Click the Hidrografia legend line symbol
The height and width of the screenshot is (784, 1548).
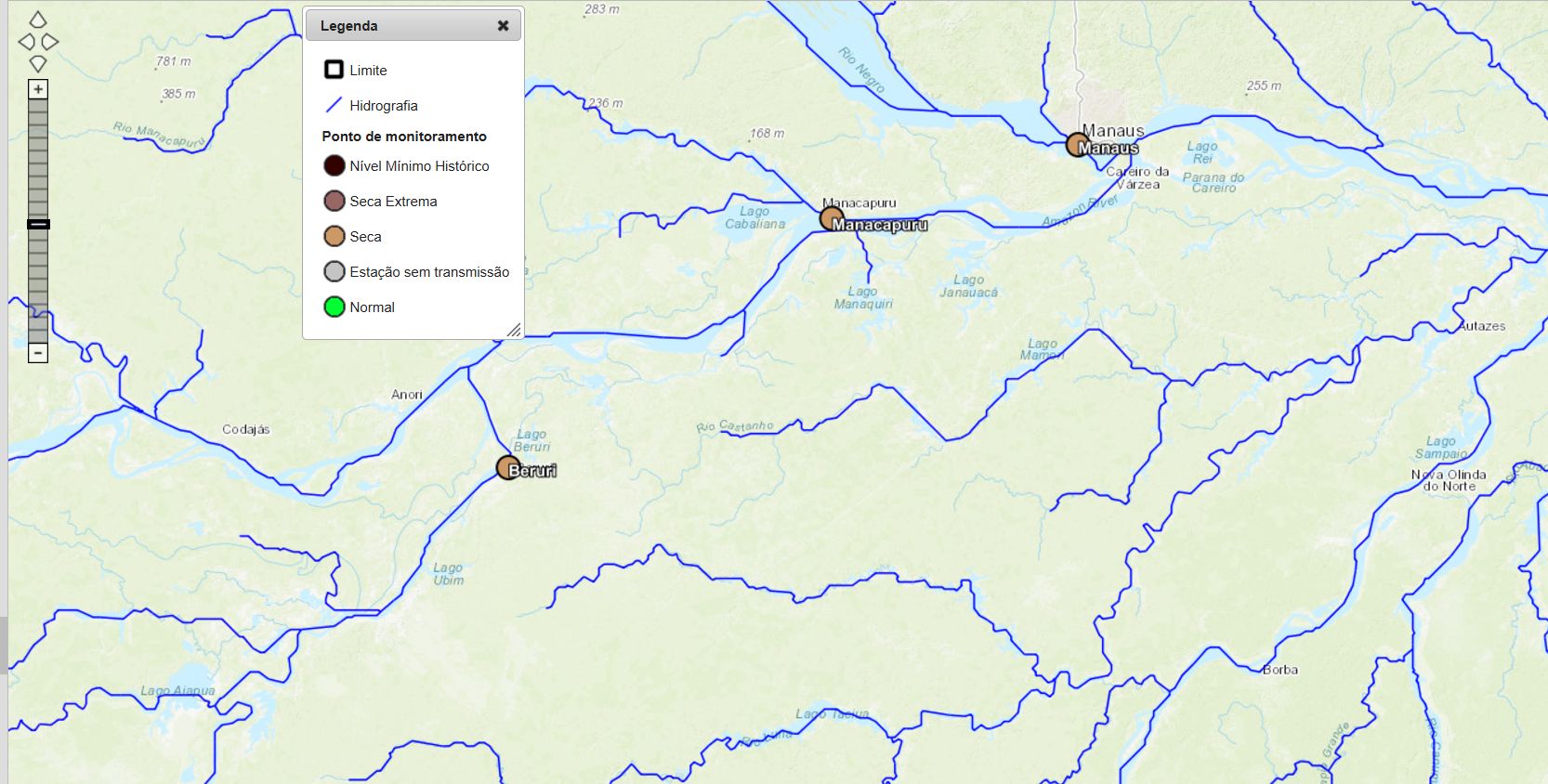335,105
